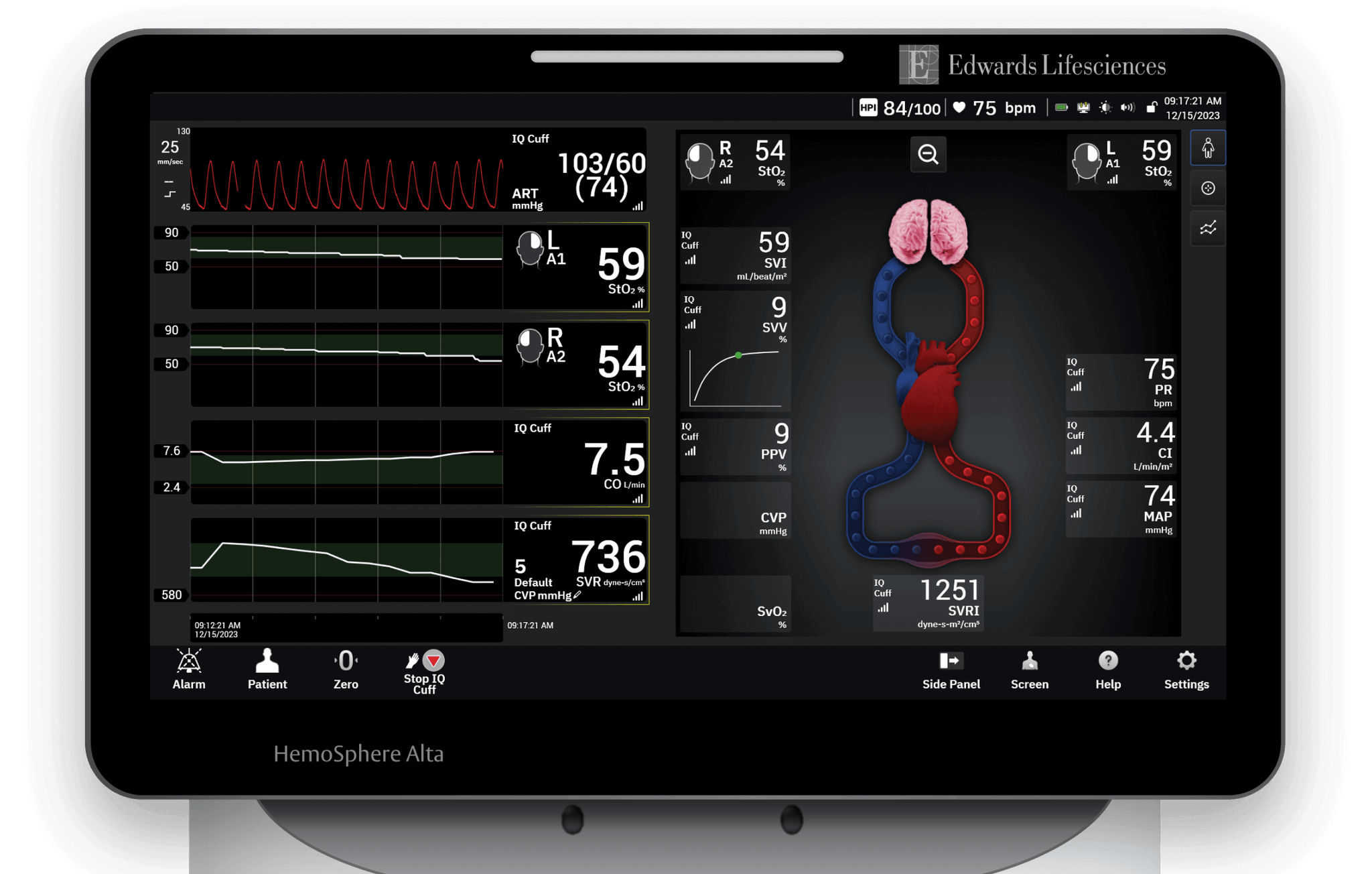Tap the brain in the physiology graphic

(928, 232)
